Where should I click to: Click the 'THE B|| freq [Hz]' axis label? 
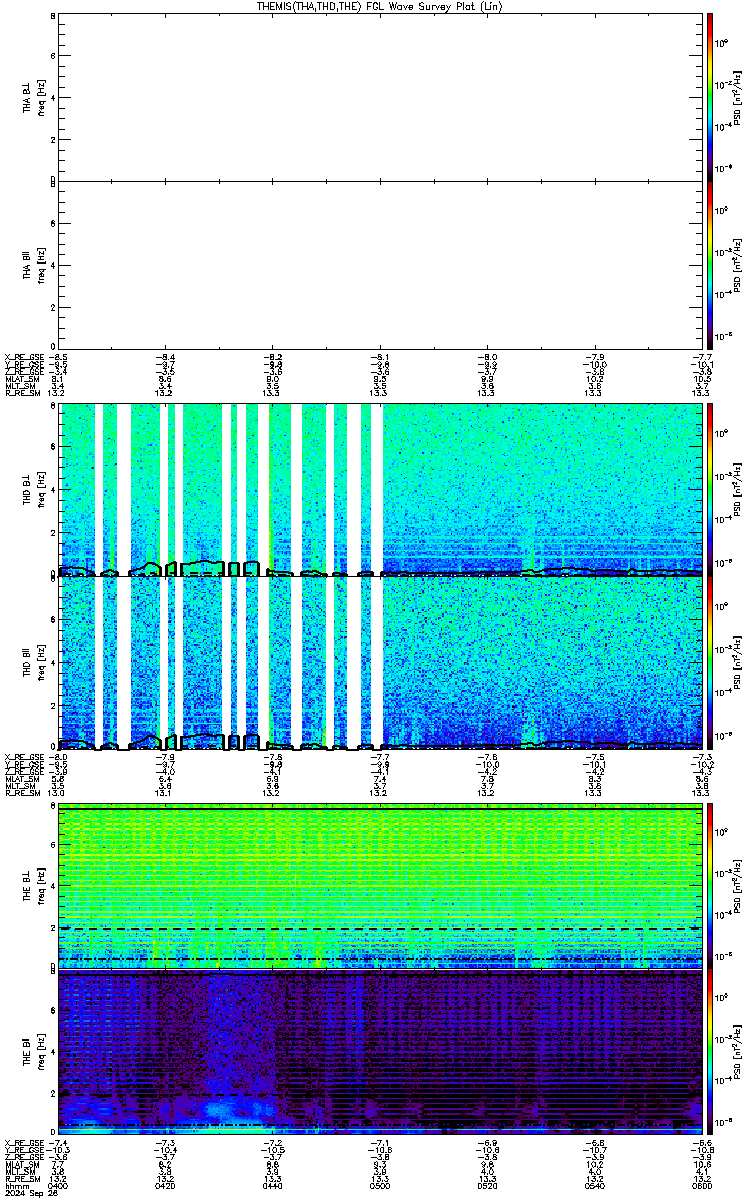(33, 1052)
